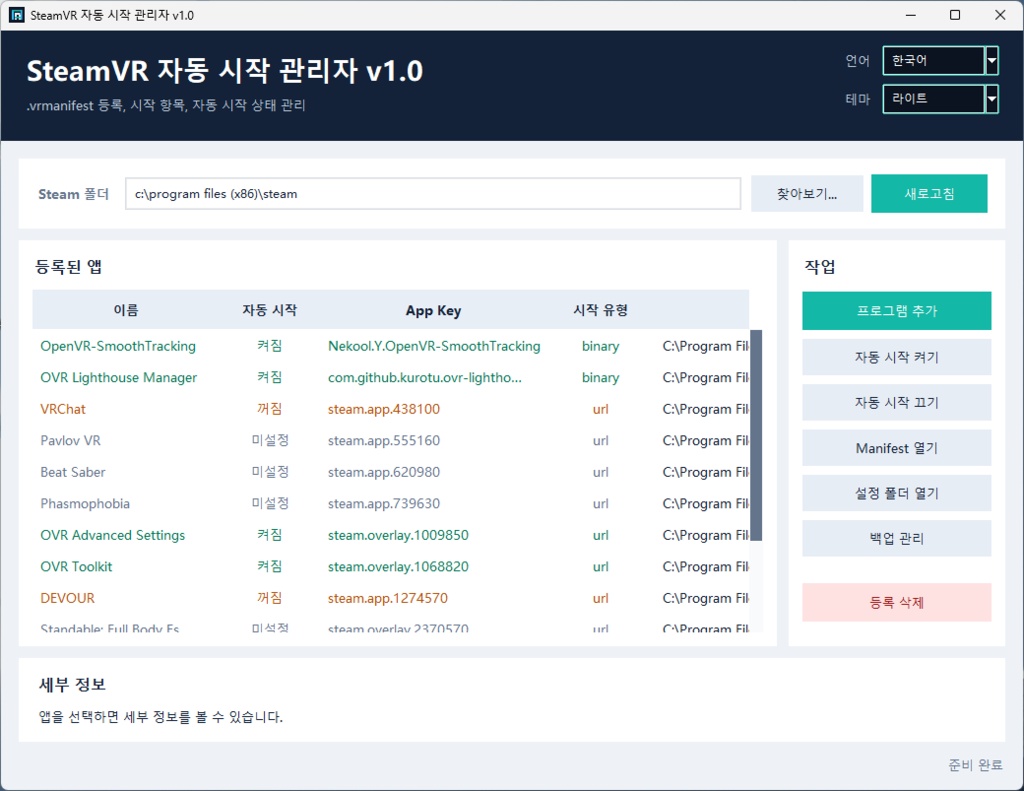Select the OVR Advanced Settings row
The height and width of the screenshot is (791, 1024).
[x=391, y=535]
